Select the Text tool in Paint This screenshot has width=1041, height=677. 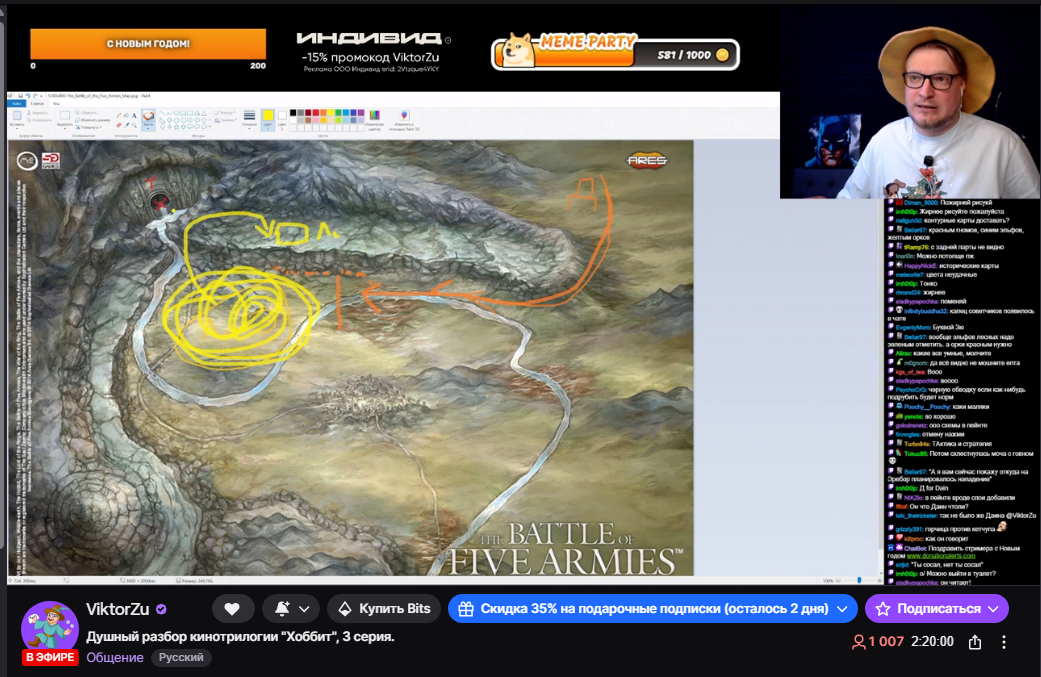(x=133, y=115)
